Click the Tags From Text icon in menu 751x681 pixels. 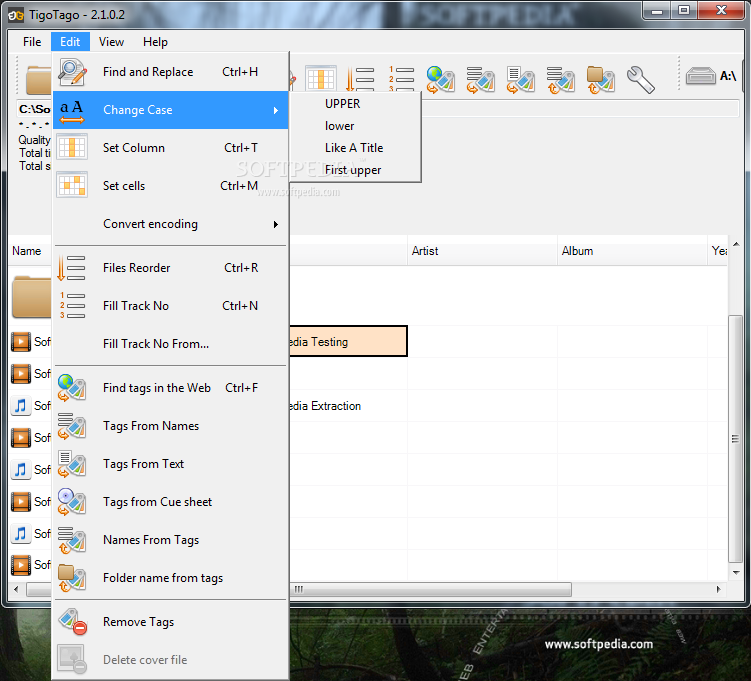72,464
